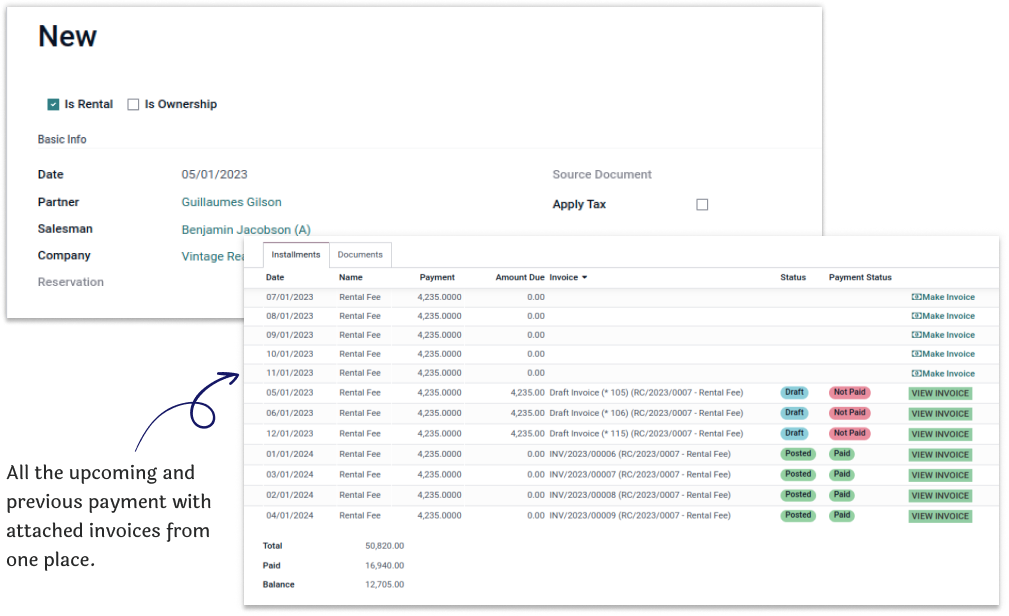Sort by Invoice column dropdown arrow
This screenshot has height=616, width=1009.
click(584, 277)
